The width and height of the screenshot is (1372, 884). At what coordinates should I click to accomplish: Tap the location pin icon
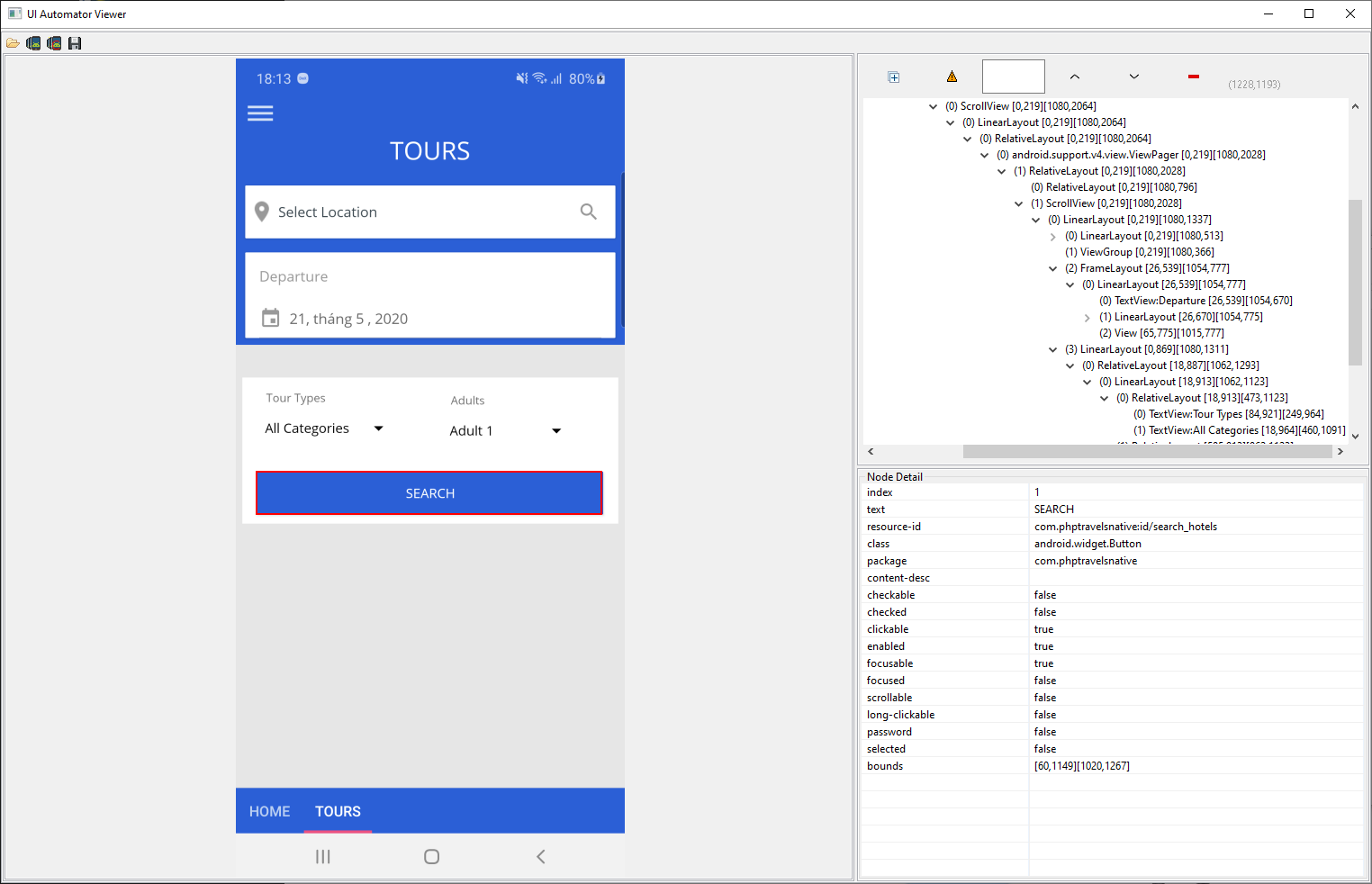click(262, 212)
